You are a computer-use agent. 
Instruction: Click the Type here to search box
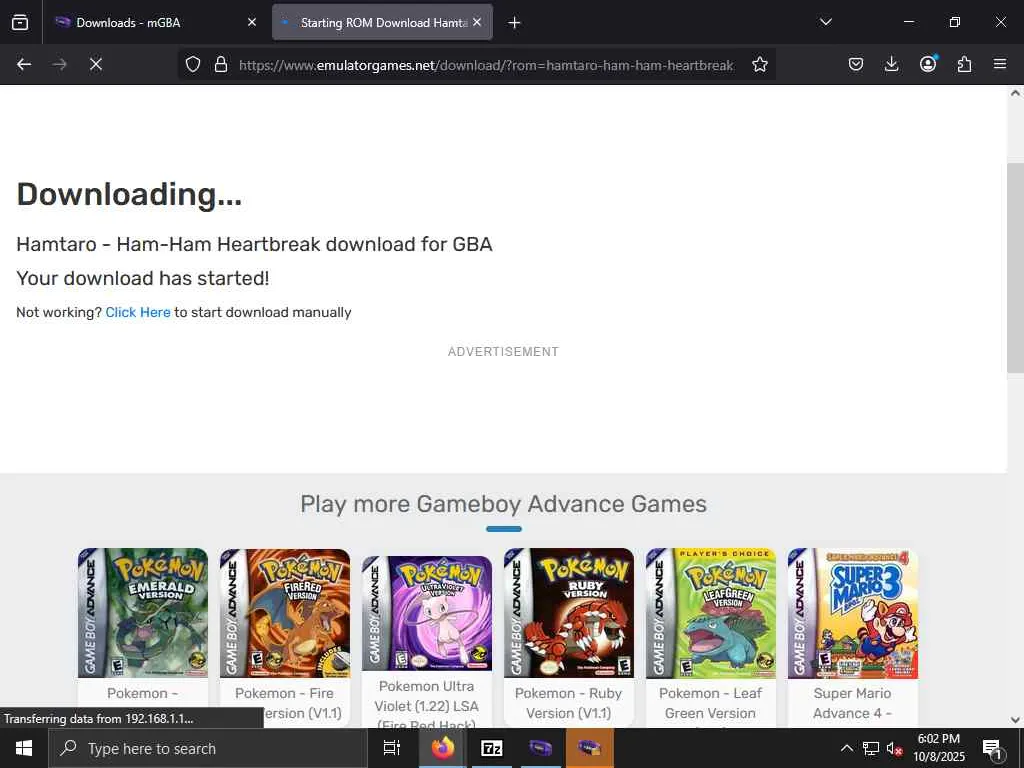coord(208,748)
